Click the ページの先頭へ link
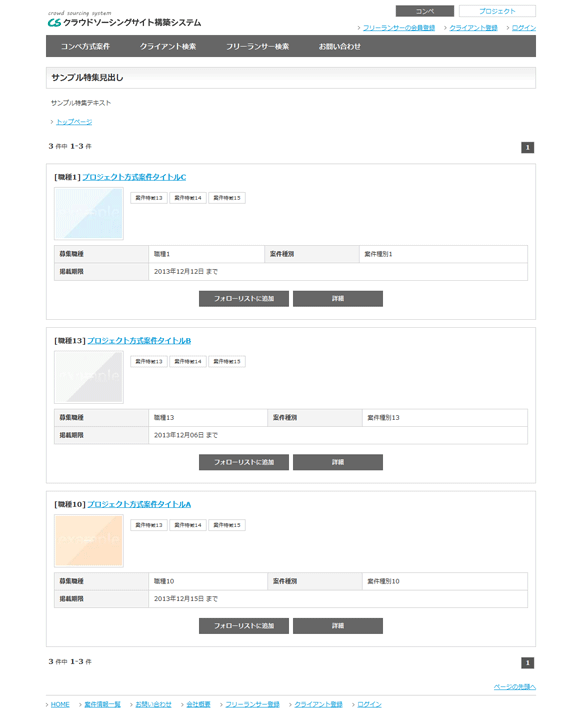Viewport: 582px width, 715px height. (x=514, y=687)
